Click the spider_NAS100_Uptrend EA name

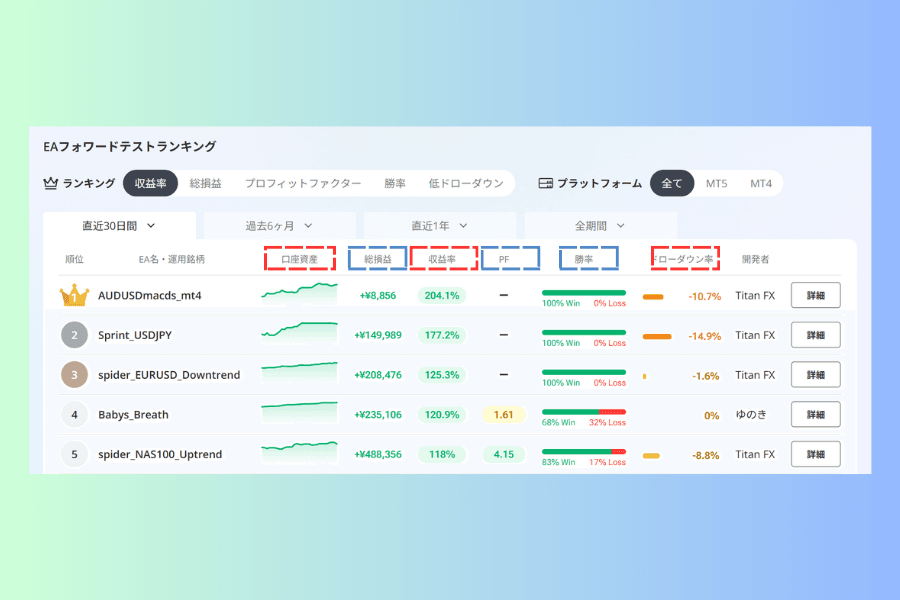point(160,454)
